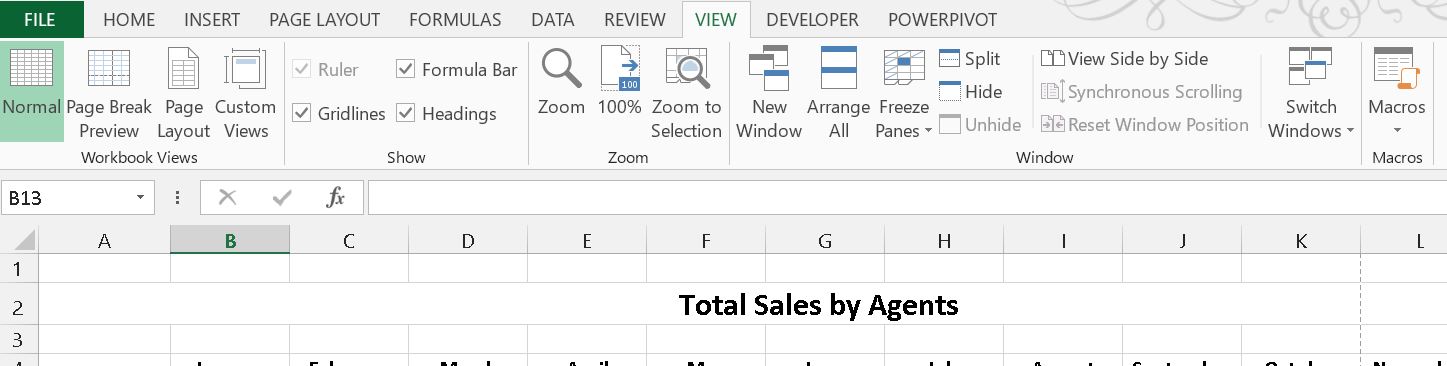Open the FORMULAS ribbon tab
Viewport: 1447px width, 366px height.
455,19
